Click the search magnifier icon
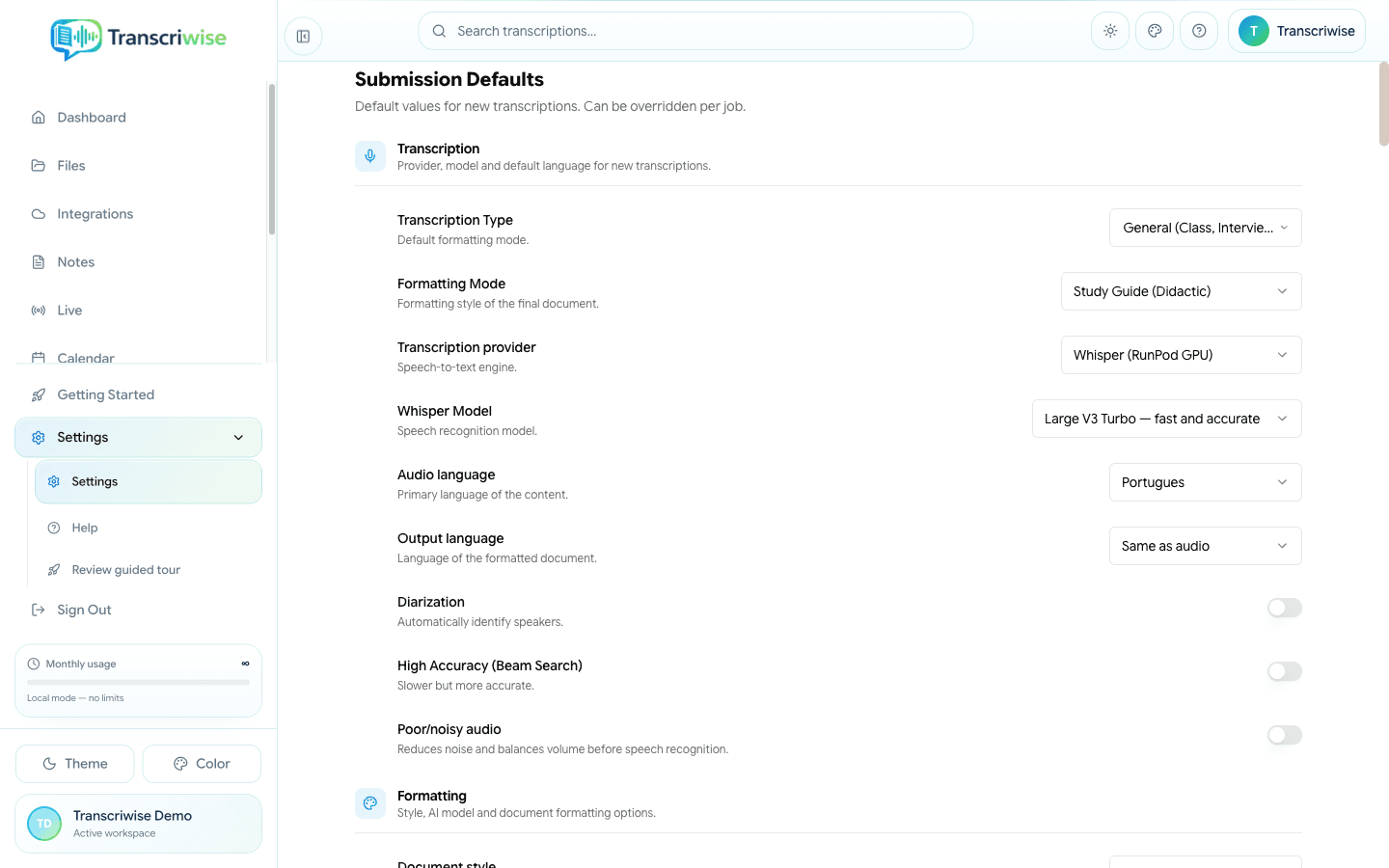Viewport: 1389px width, 868px height. tap(439, 31)
